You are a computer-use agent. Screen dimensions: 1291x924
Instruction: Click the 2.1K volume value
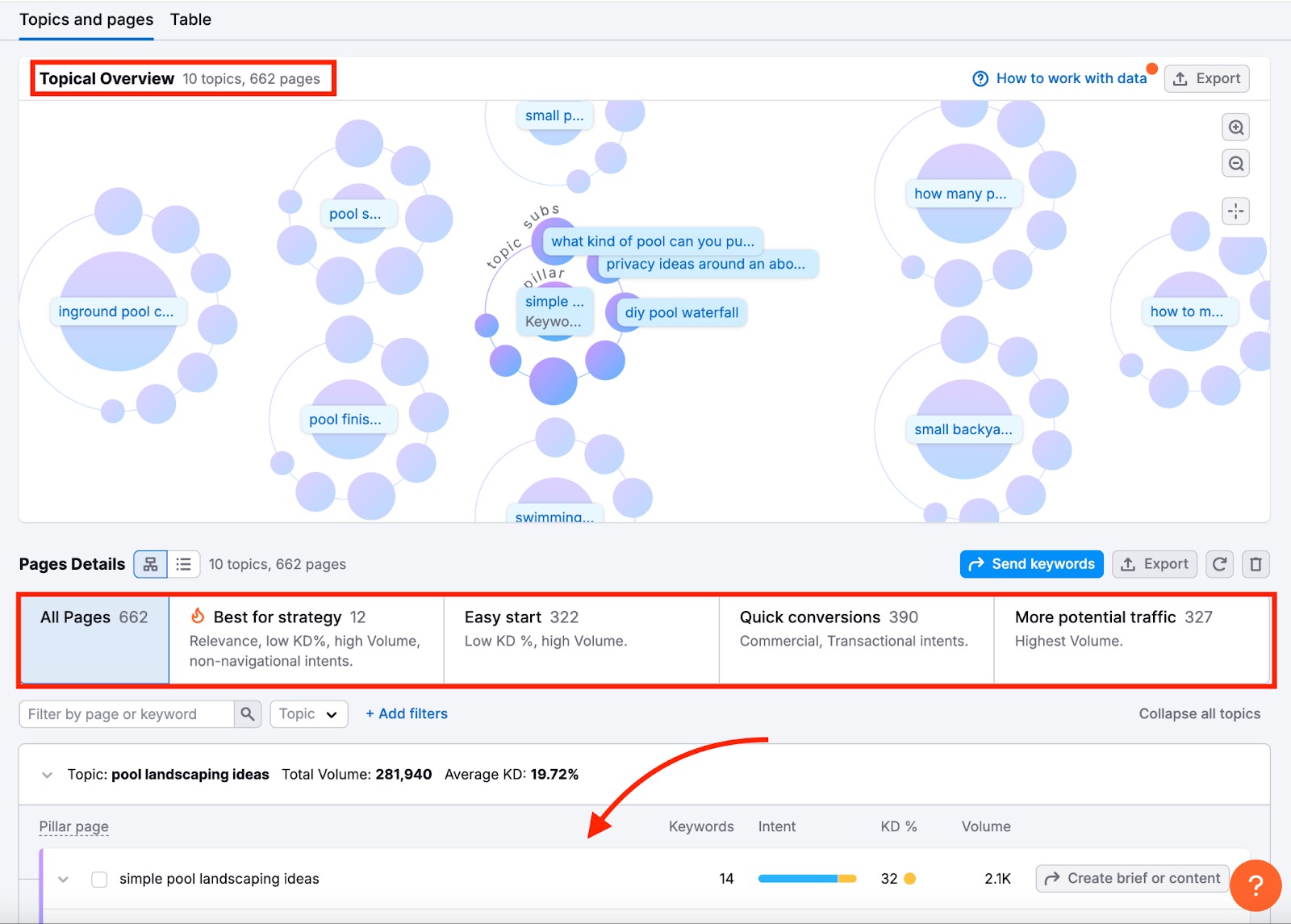pyautogui.click(x=997, y=879)
